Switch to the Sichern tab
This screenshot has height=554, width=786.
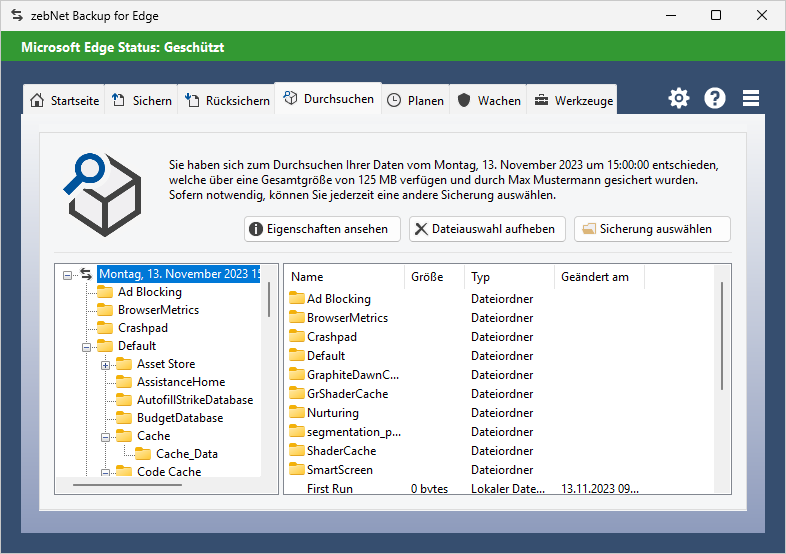click(142, 100)
